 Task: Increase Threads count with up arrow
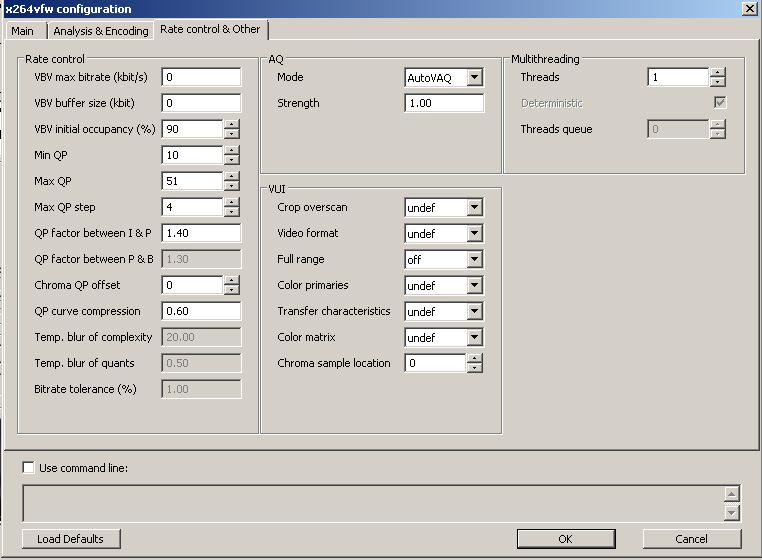[x=718, y=72]
